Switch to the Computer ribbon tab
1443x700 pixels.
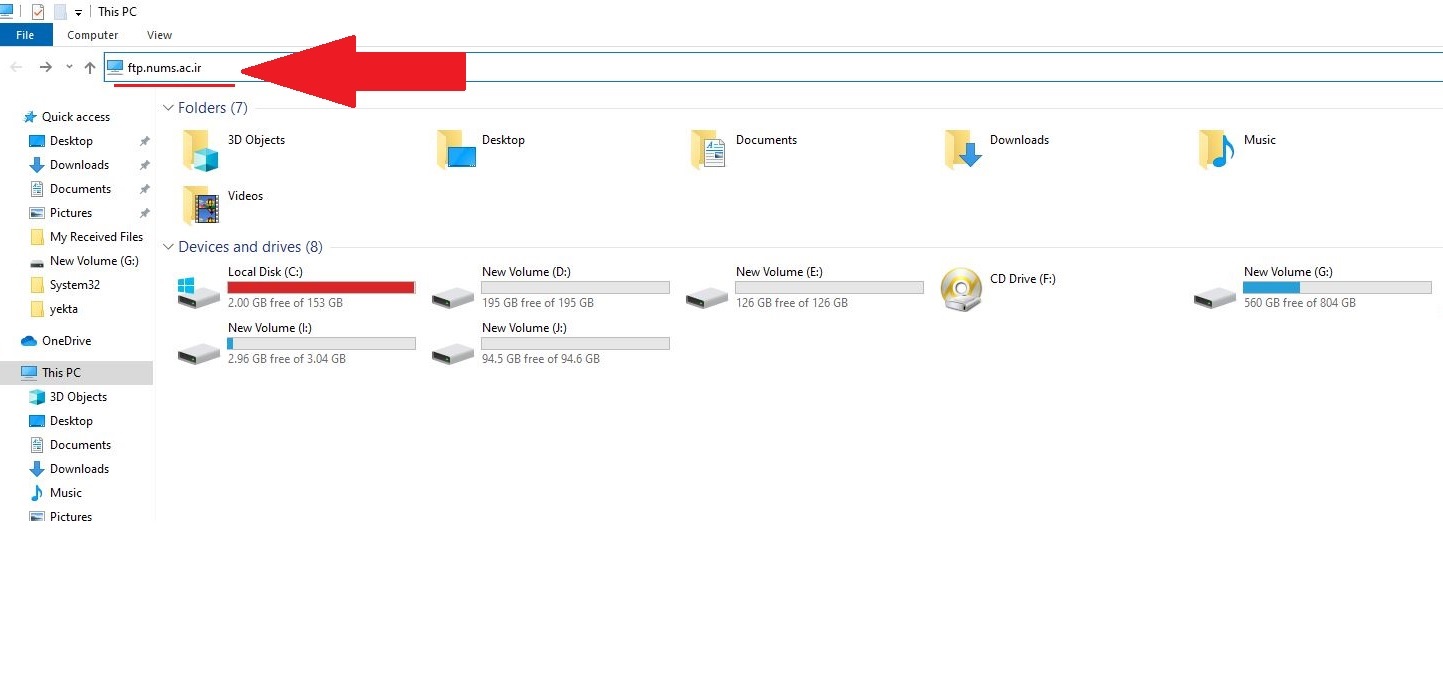click(92, 35)
